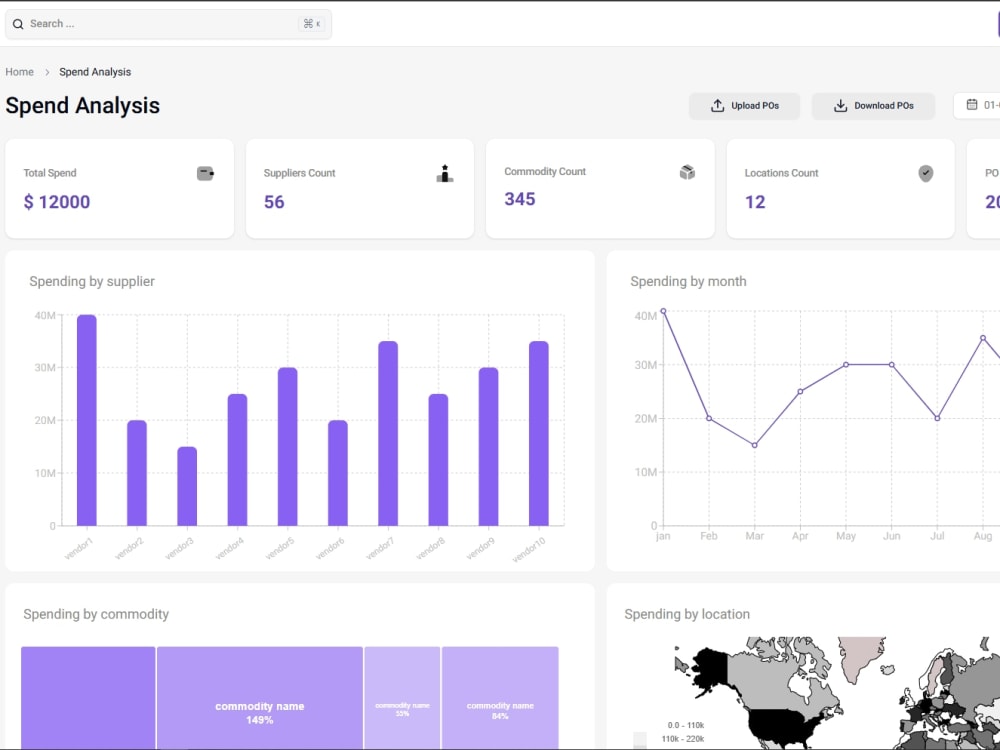
Task: Click the unlabeled darkest treemap block
Action: pyautogui.click(x=88, y=698)
